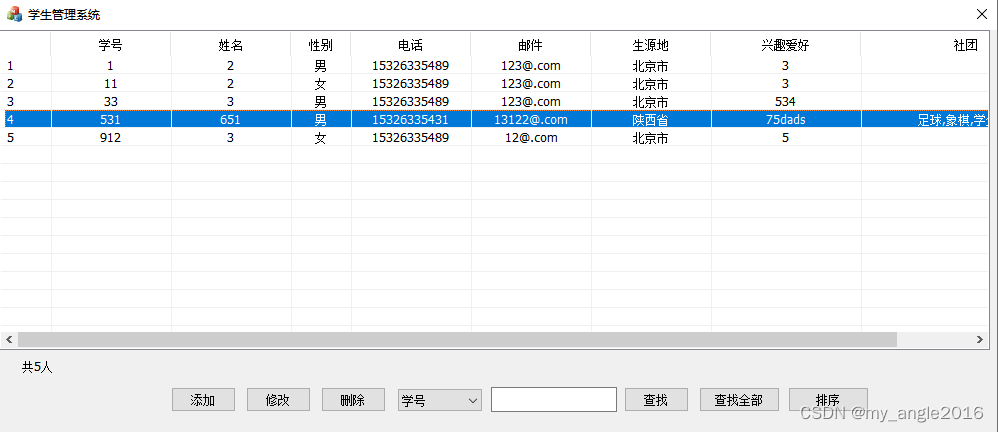Click the 生源地 column header
998x432 pixels.
(650, 45)
